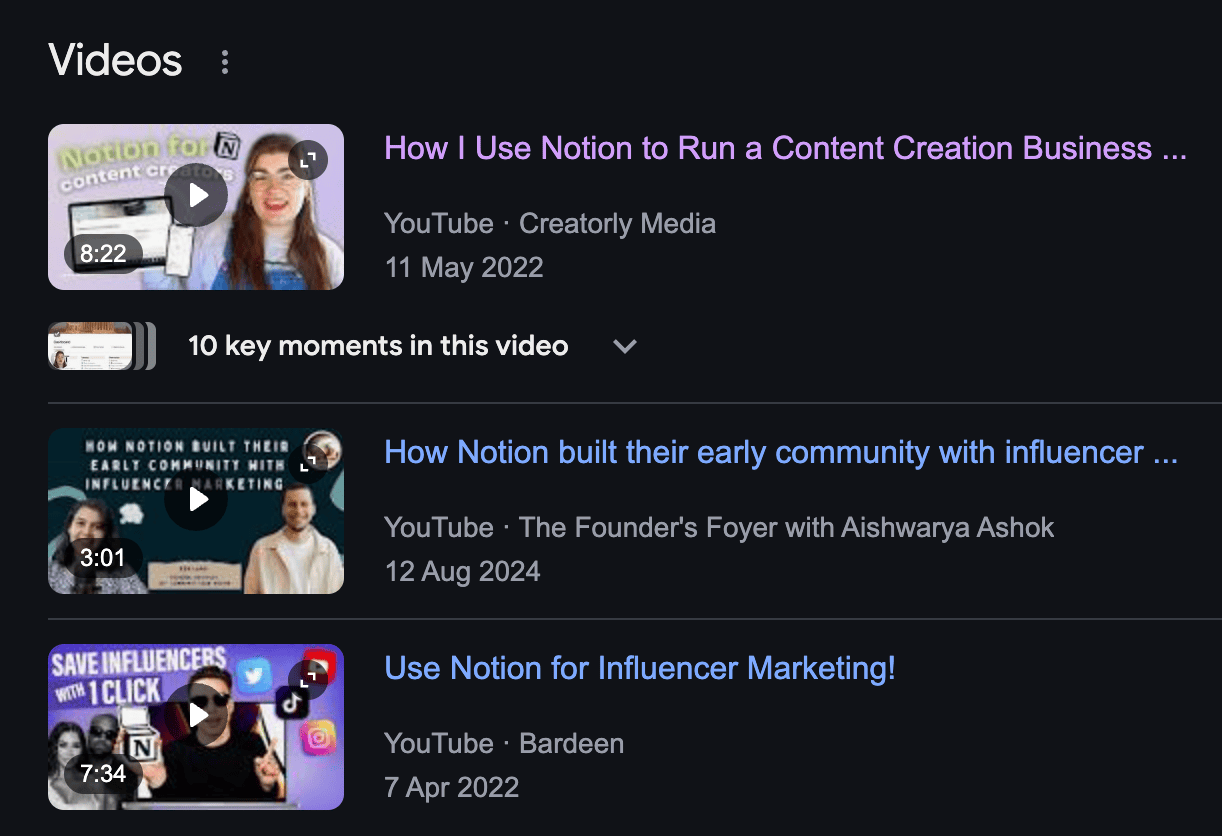Image resolution: width=1222 pixels, height=836 pixels.
Task: Click the 10 key moments in this video label
Action: pos(378,346)
